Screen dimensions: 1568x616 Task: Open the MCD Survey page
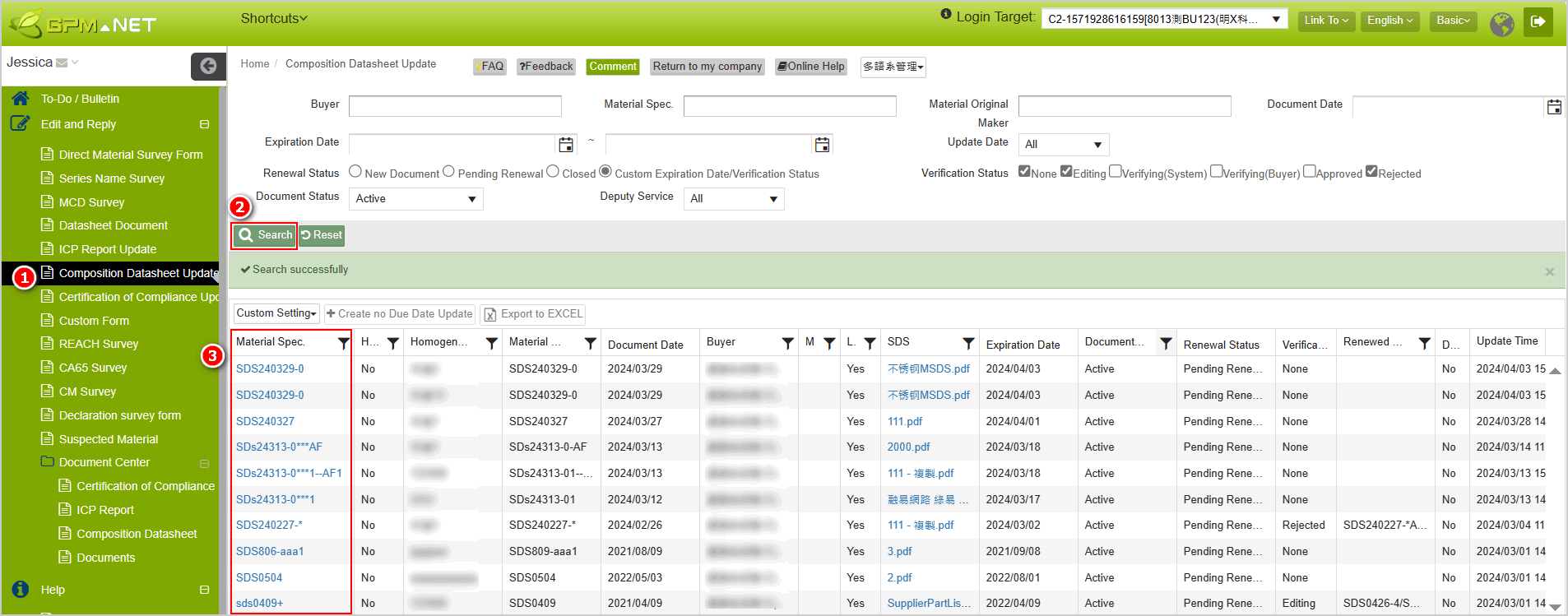91,202
